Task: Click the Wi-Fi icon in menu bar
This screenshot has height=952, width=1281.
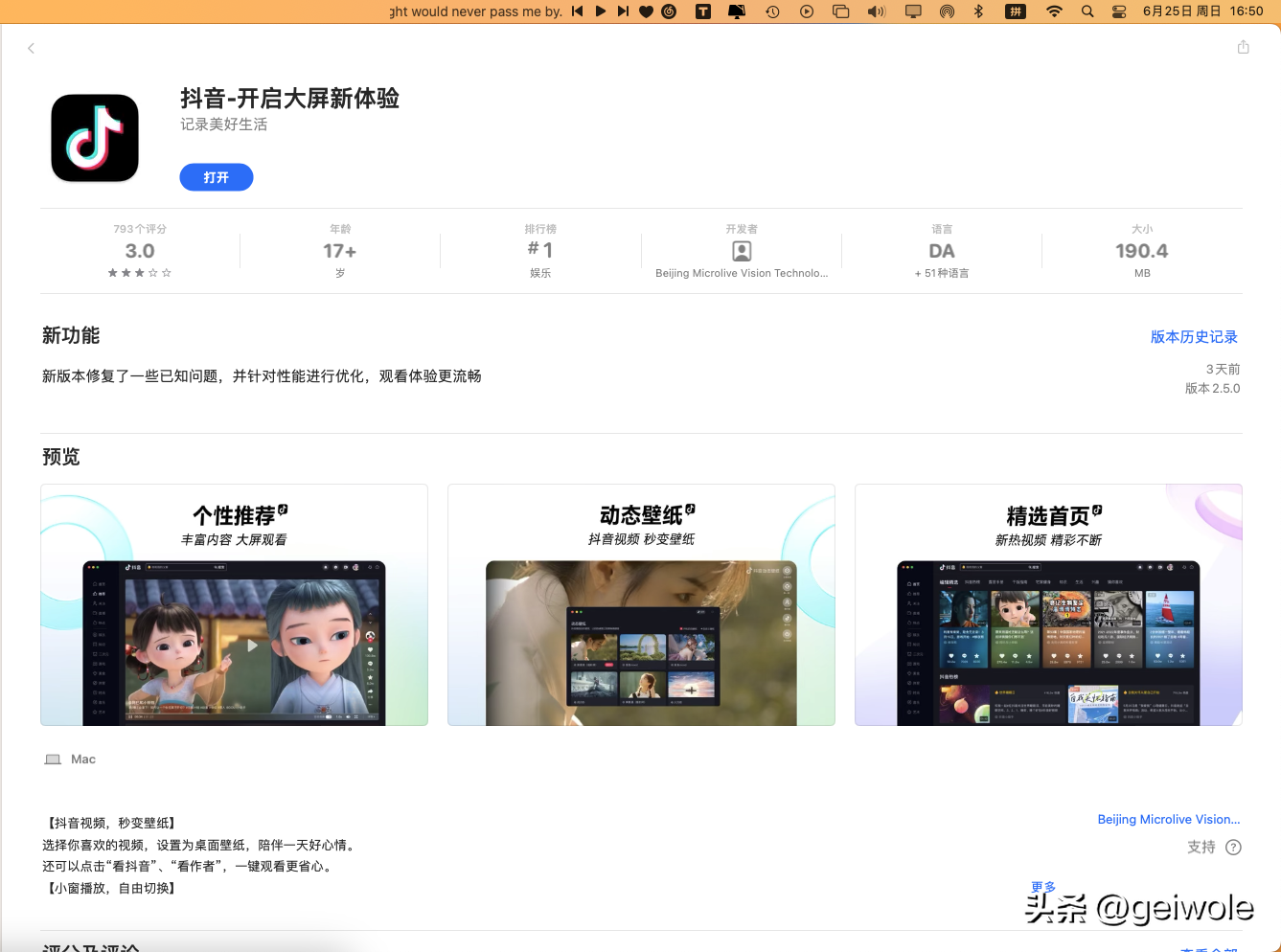Action: click(1054, 11)
